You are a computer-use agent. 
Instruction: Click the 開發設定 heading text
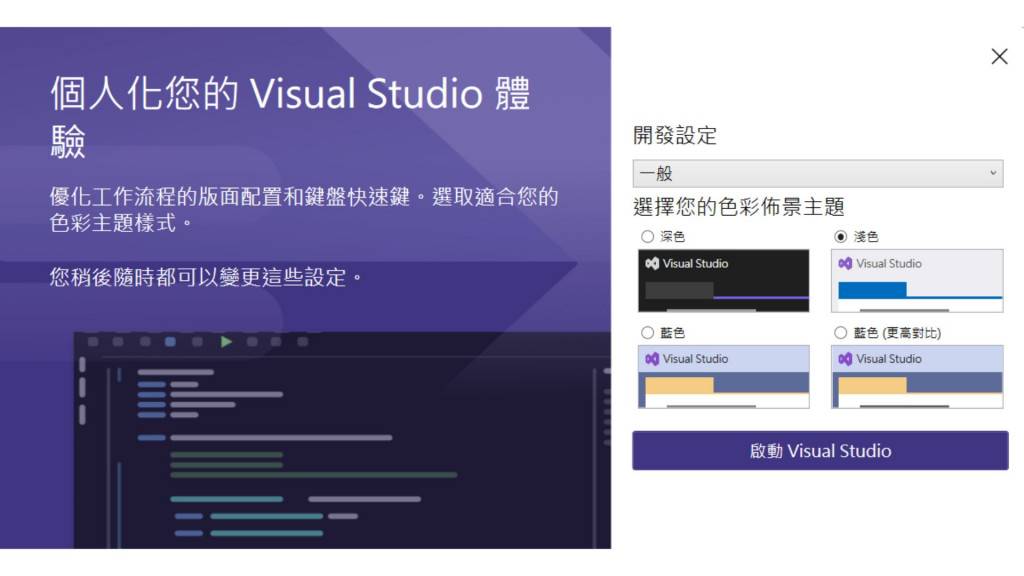[675, 135]
